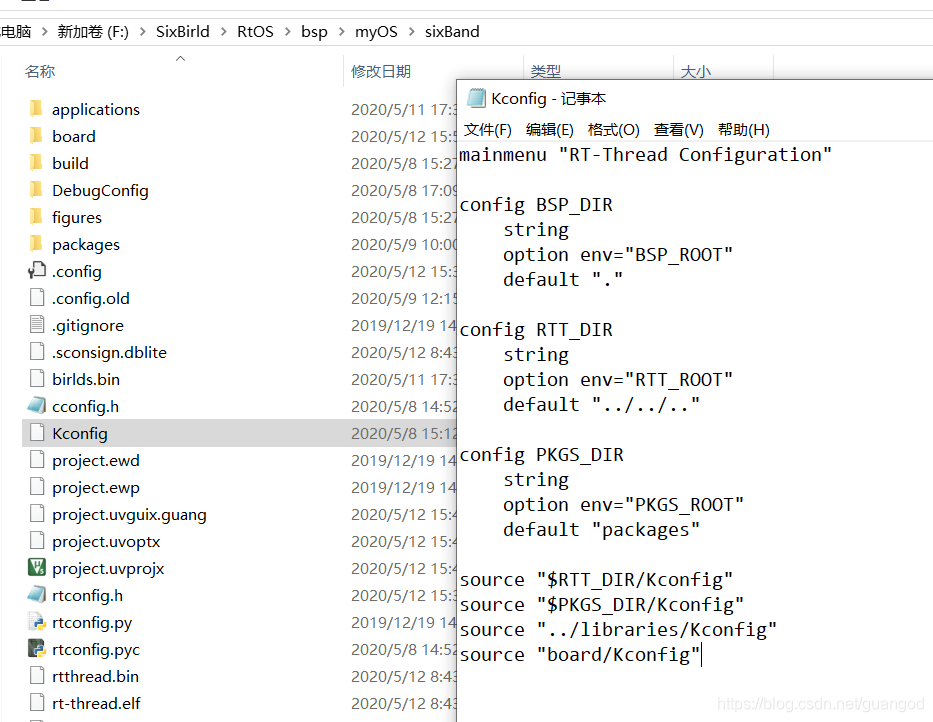Go to the 新加卷 (F:) drive breadcrumb
Viewport: 933px width, 722px height.
pyautogui.click(x=93, y=32)
